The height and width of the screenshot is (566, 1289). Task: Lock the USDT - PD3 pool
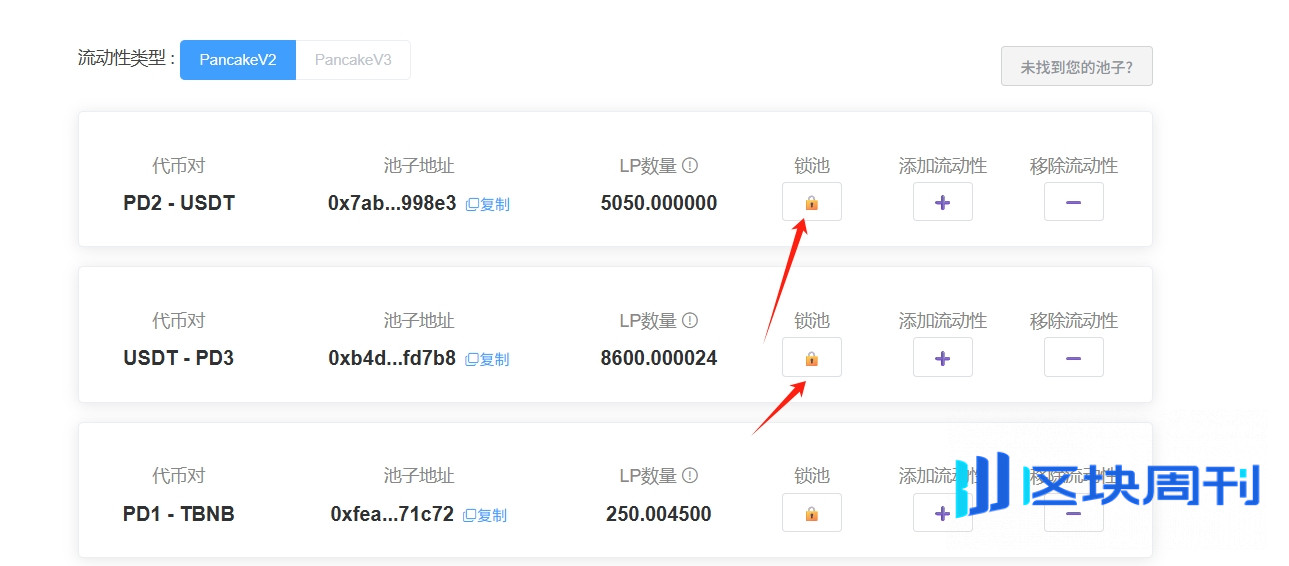pos(811,357)
